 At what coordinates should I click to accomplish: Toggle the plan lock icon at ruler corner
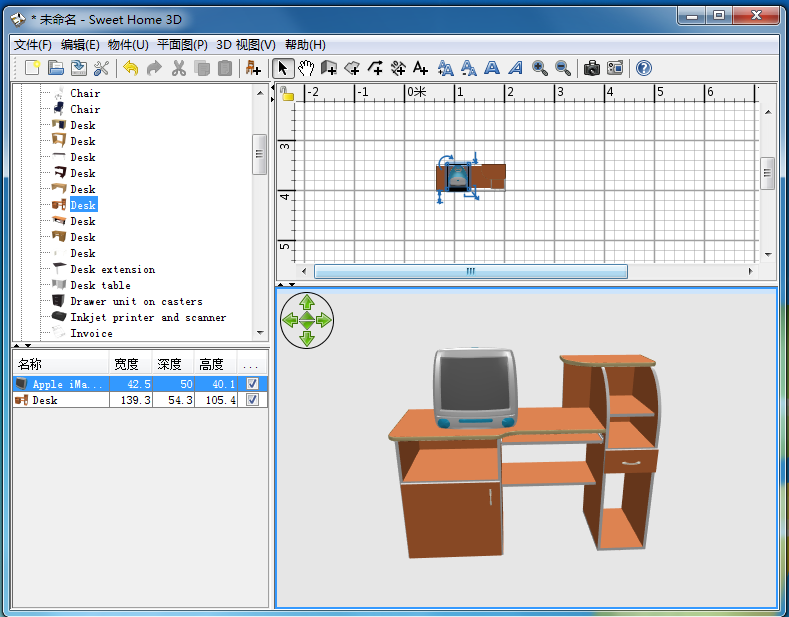tap(287, 93)
